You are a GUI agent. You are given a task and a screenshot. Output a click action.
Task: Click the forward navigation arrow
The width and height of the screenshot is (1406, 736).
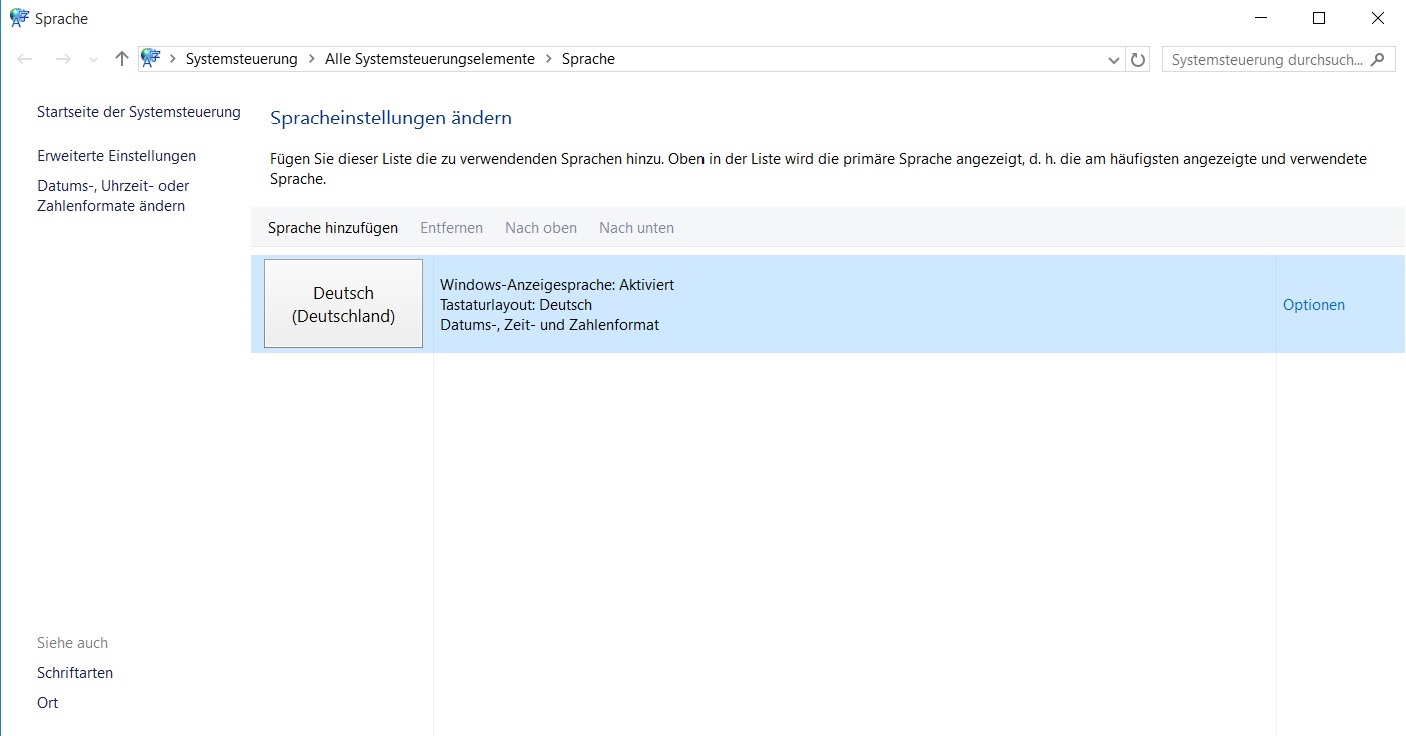[63, 59]
